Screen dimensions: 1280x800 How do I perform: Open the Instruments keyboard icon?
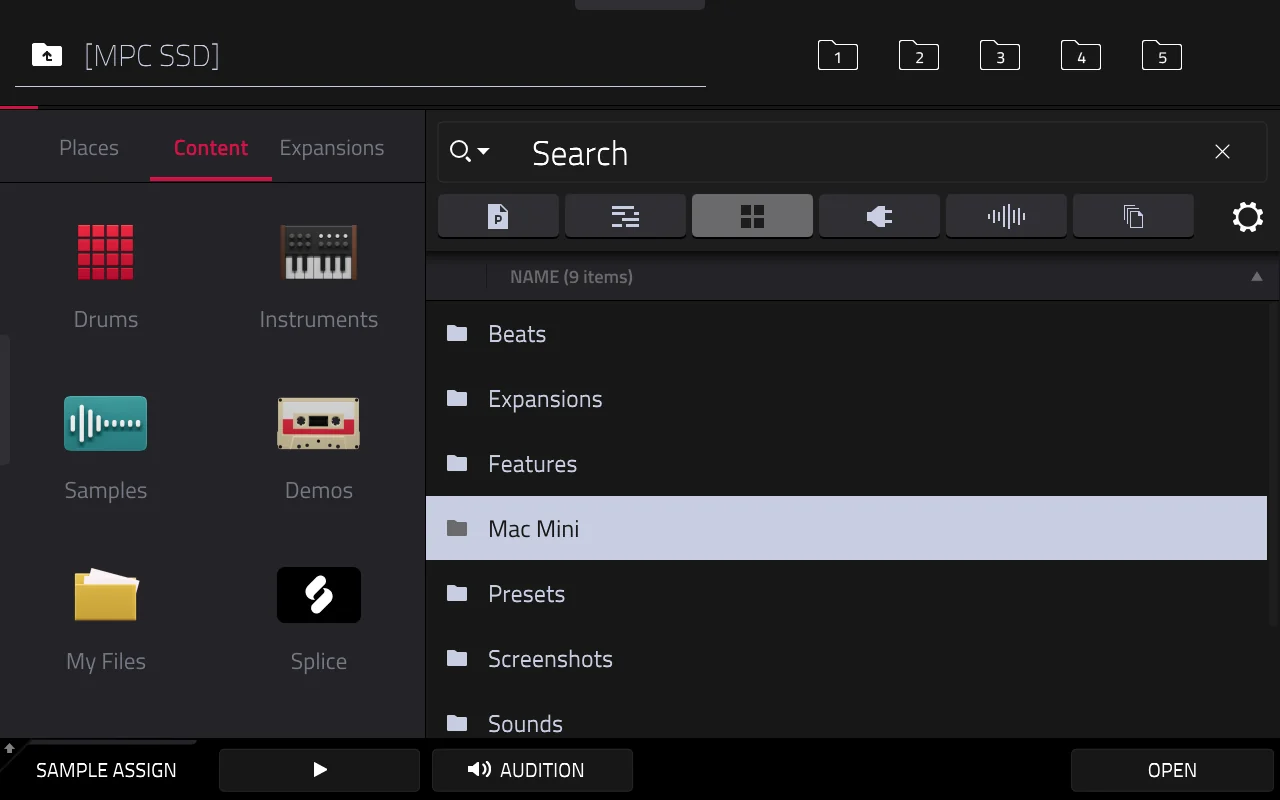tap(319, 252)
